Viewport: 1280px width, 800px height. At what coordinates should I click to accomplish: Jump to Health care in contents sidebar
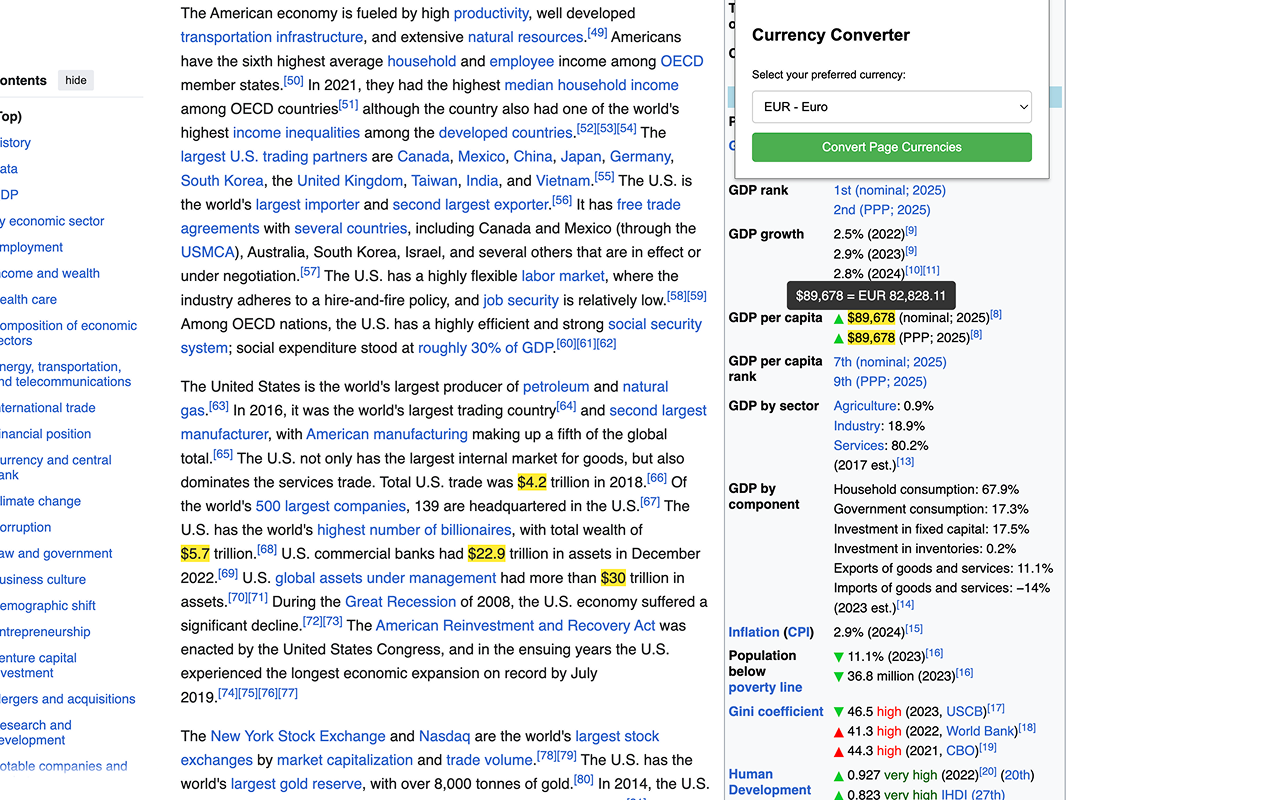(x=28, y=299)
